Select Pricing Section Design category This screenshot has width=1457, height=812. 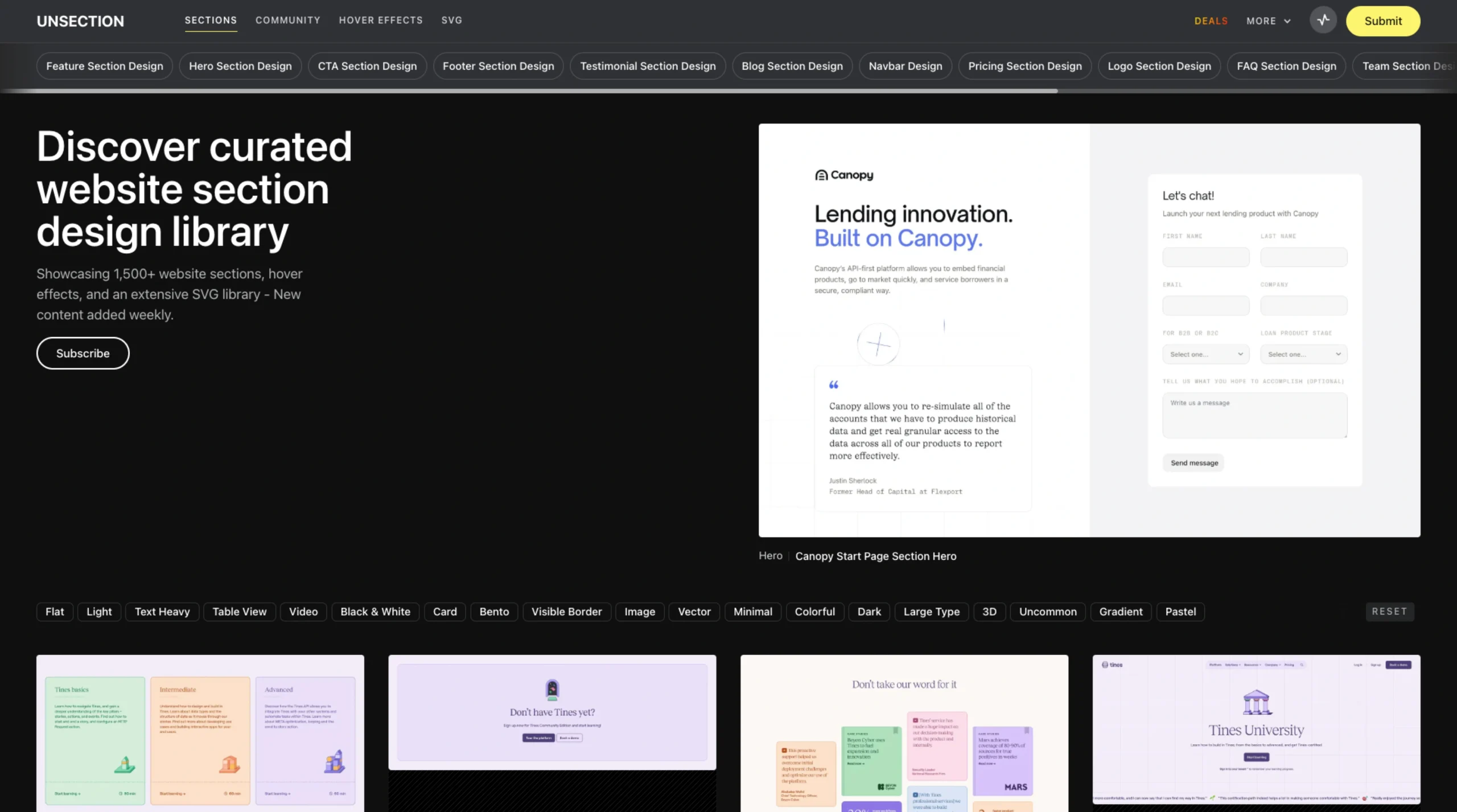[1024, 66]
